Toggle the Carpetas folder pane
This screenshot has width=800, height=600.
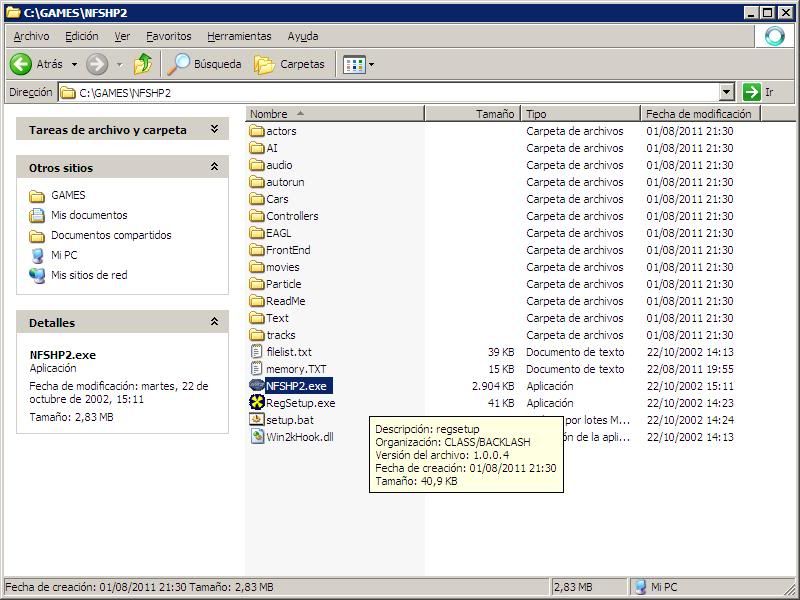click(289, 64)
